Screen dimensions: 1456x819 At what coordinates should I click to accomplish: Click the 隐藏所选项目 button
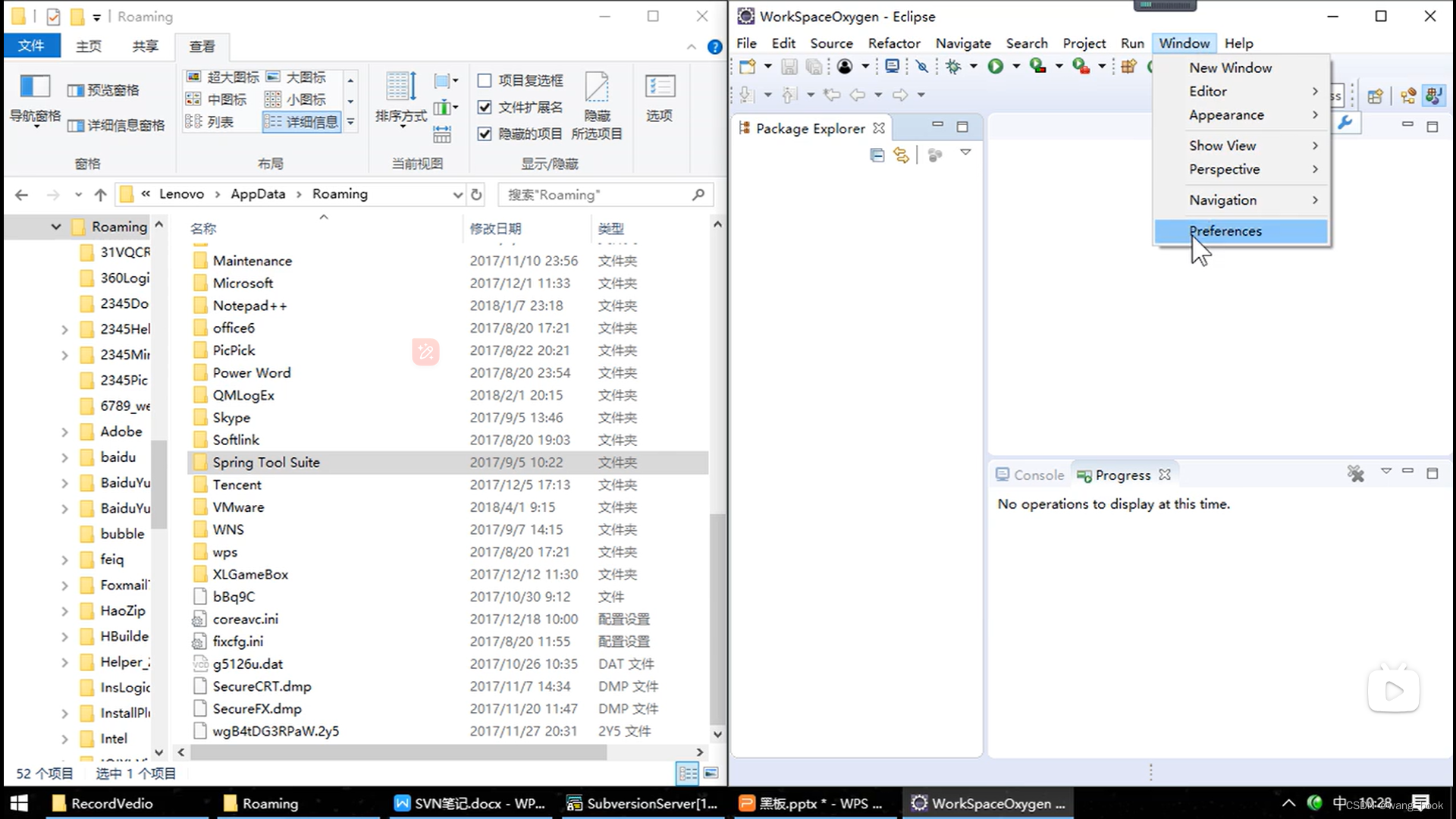[597, 107]
